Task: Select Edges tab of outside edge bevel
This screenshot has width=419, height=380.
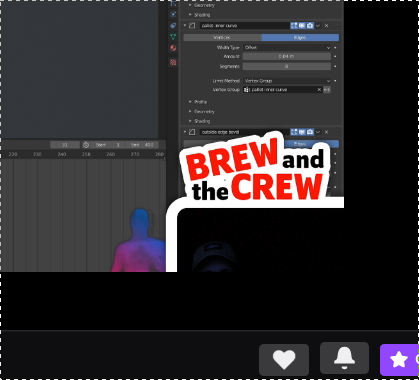Action: pyautogui.click(x=300, y=144)
